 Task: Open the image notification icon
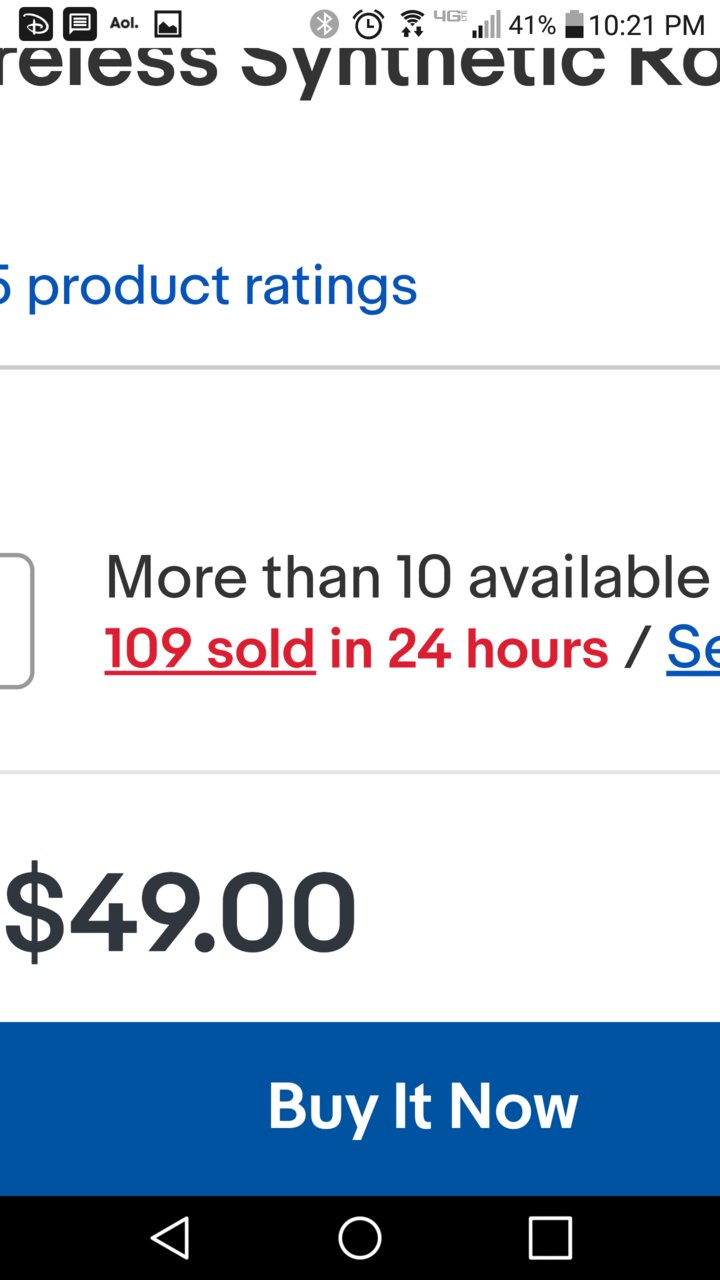pyautogui.click(x=168, y=24)
